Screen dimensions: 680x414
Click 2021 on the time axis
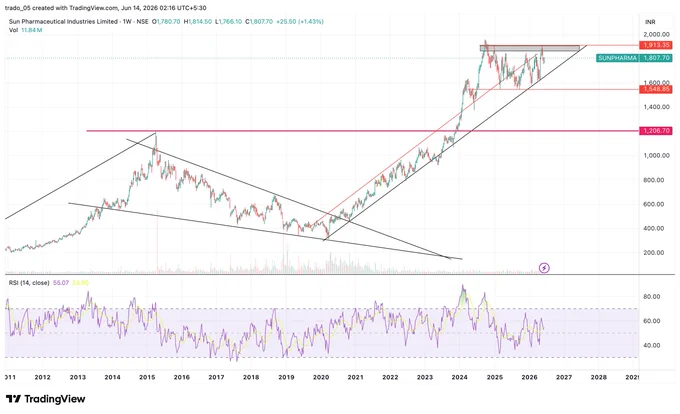[356, 377]
